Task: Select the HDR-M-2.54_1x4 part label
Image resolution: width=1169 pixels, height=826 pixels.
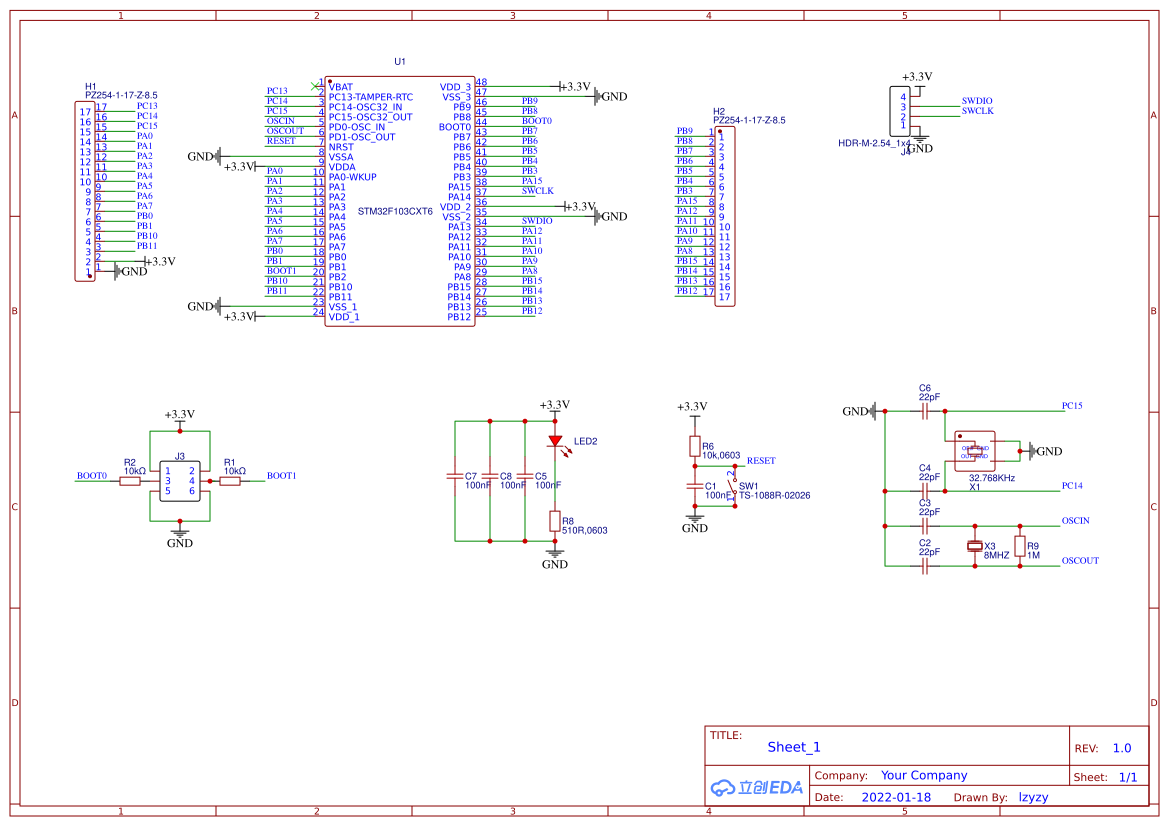Action: pyautogui.click(x=874, y=143)
